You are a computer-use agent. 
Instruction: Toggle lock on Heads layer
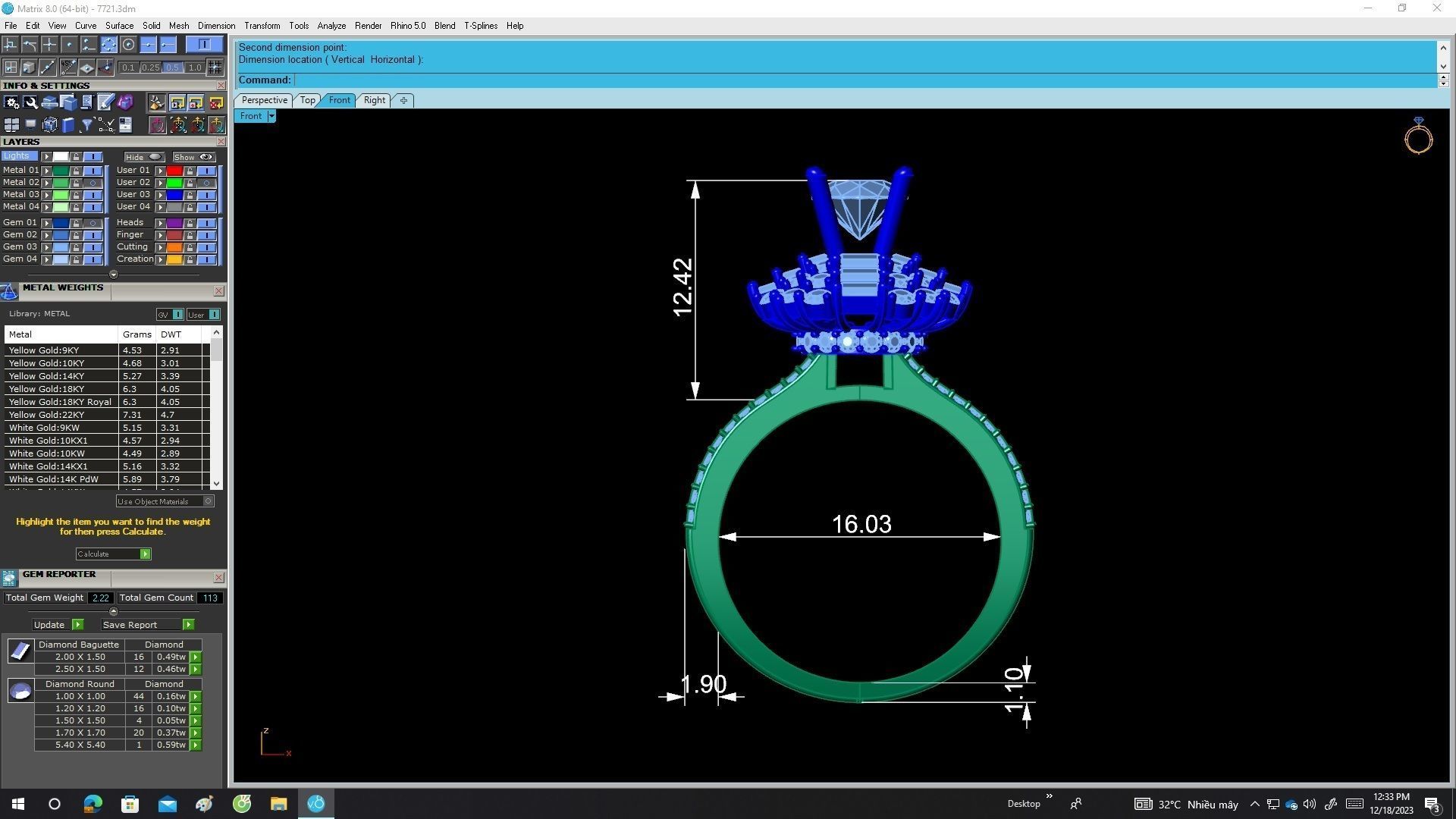(x=190, y=223)
